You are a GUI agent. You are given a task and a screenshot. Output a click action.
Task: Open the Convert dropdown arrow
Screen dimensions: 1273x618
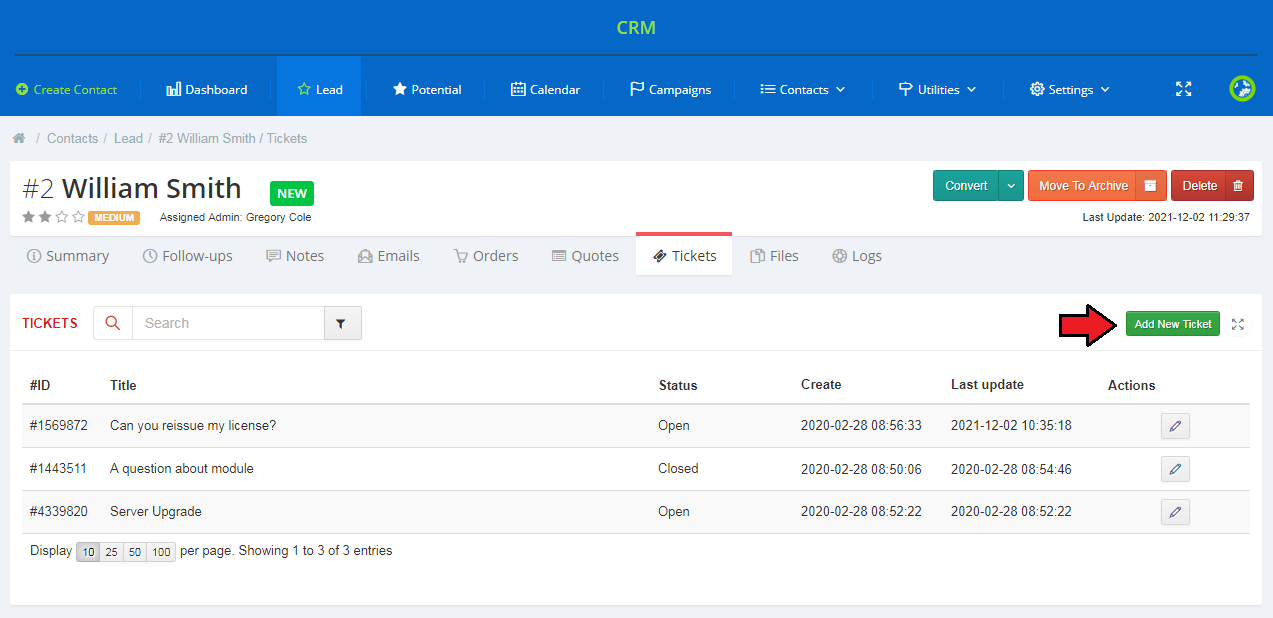tap(1011, 185)
